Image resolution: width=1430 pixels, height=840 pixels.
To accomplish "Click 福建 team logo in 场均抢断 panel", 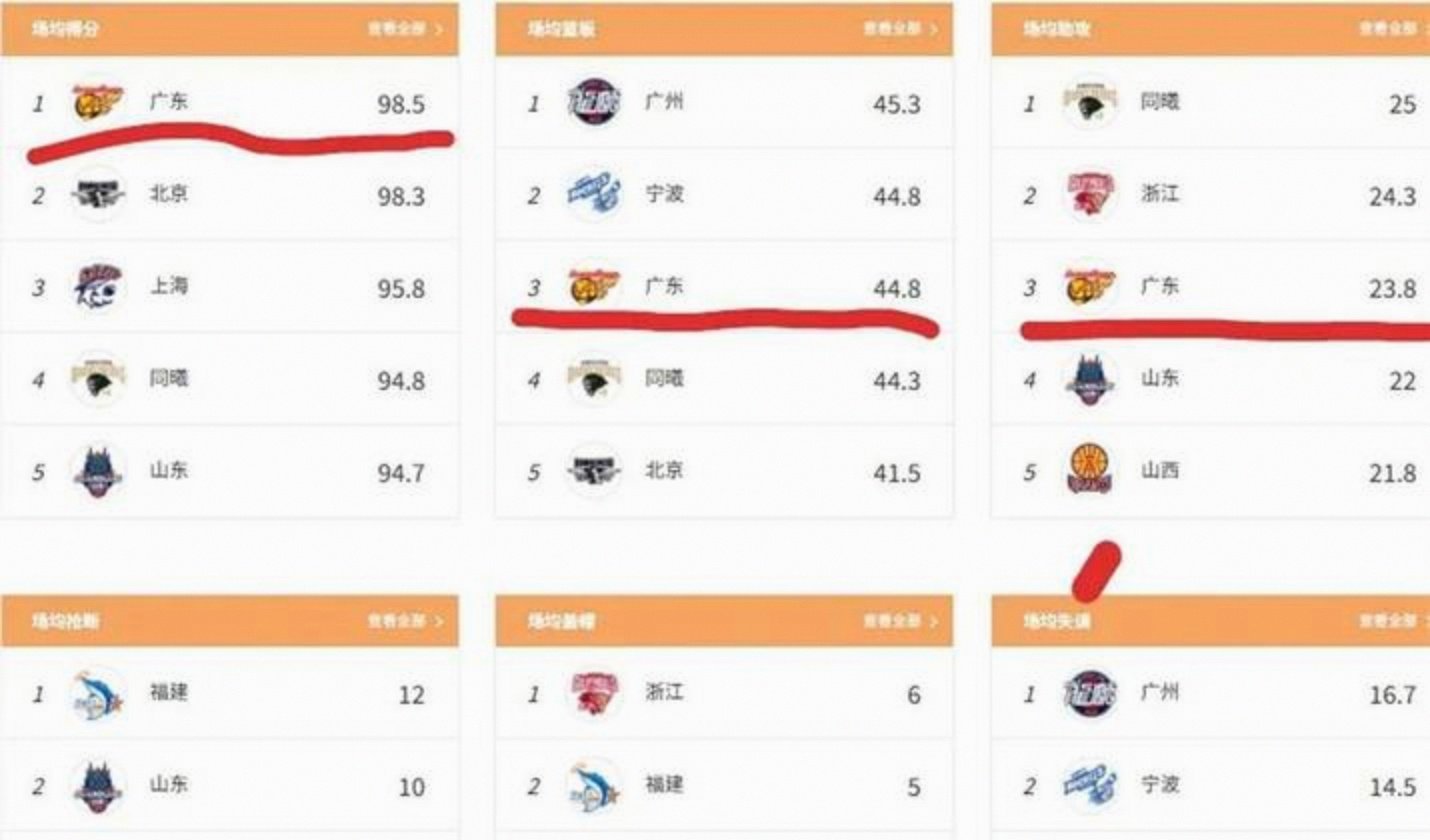I will (x=98, y=694).
